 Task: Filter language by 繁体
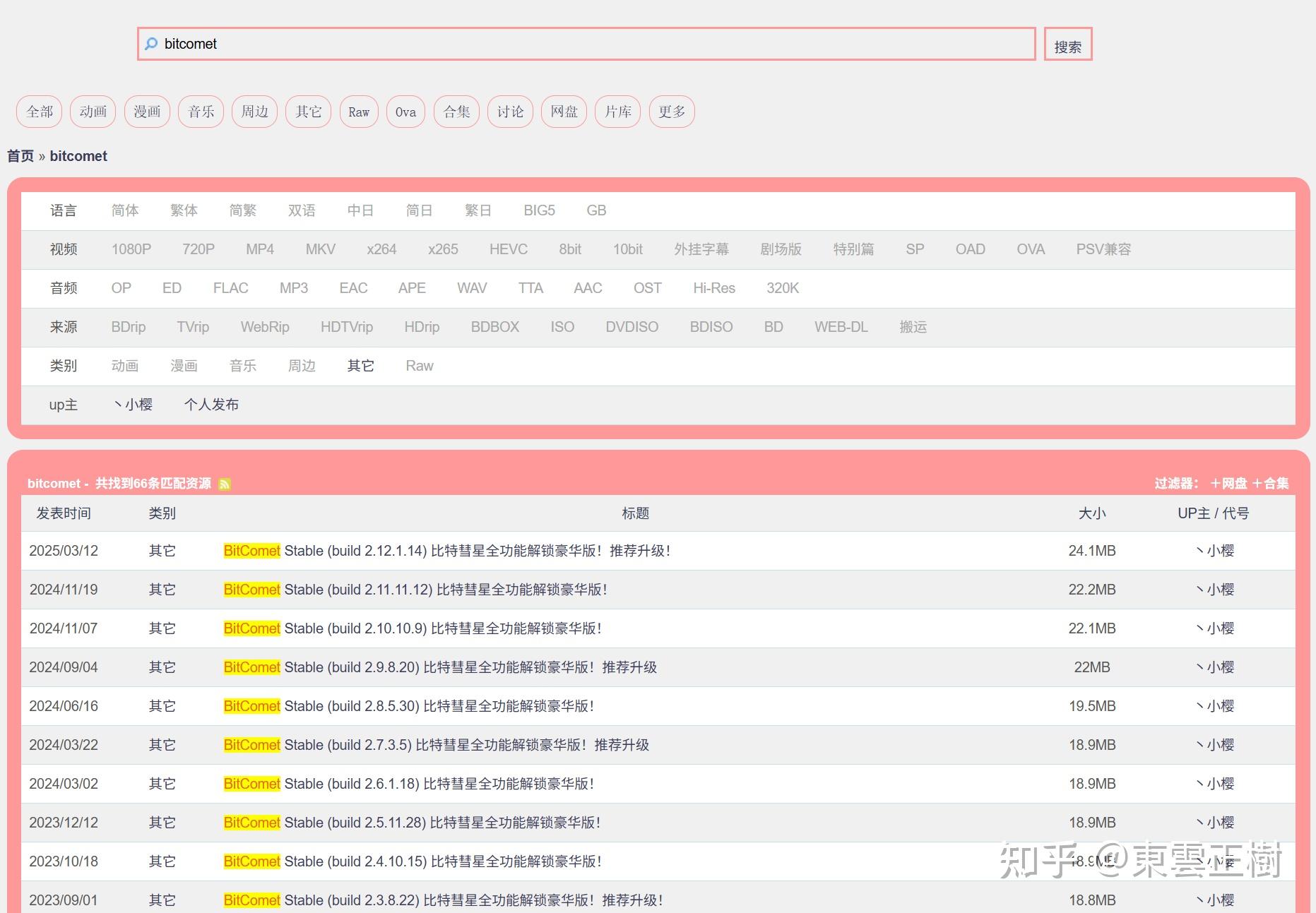click(184, 210)
